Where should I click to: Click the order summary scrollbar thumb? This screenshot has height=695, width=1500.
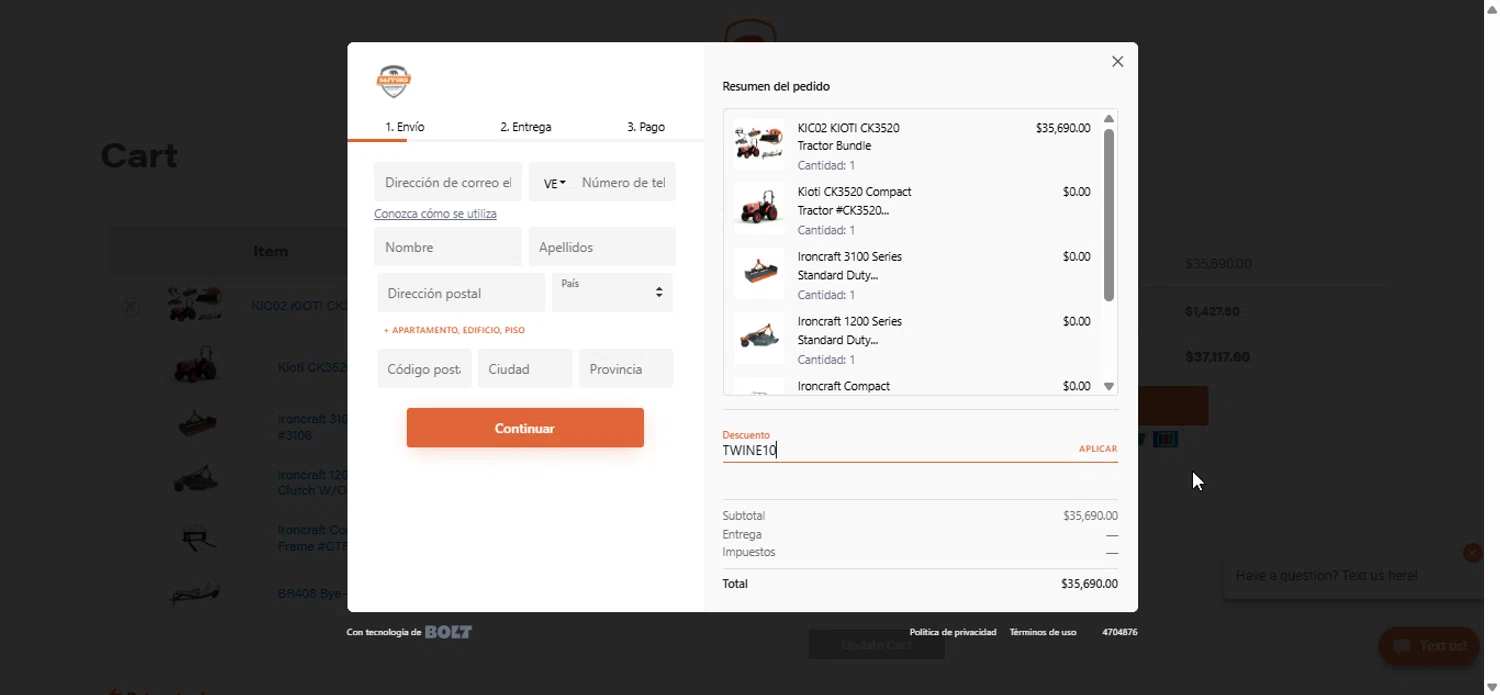(1108, 215)
